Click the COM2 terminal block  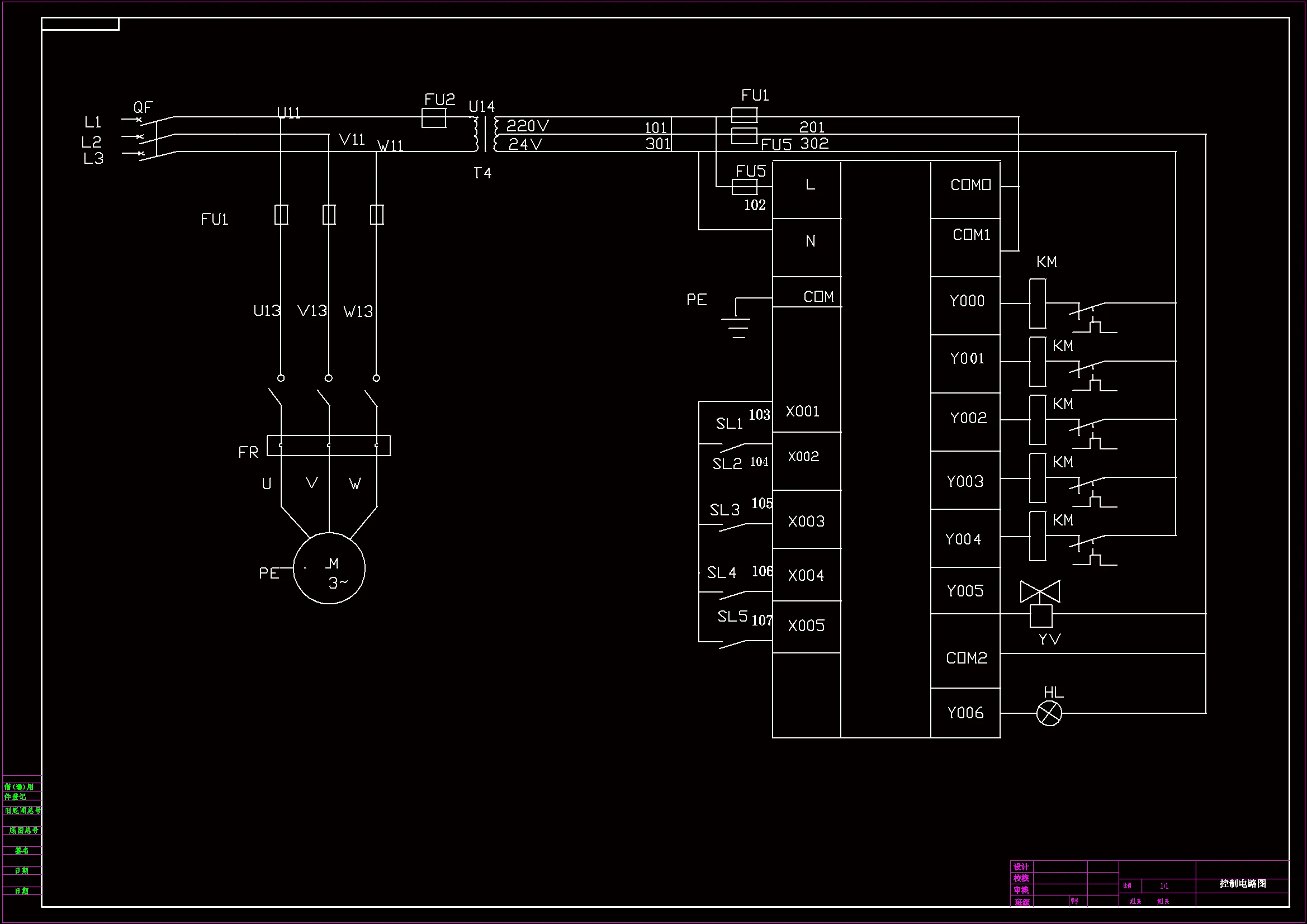965,658
